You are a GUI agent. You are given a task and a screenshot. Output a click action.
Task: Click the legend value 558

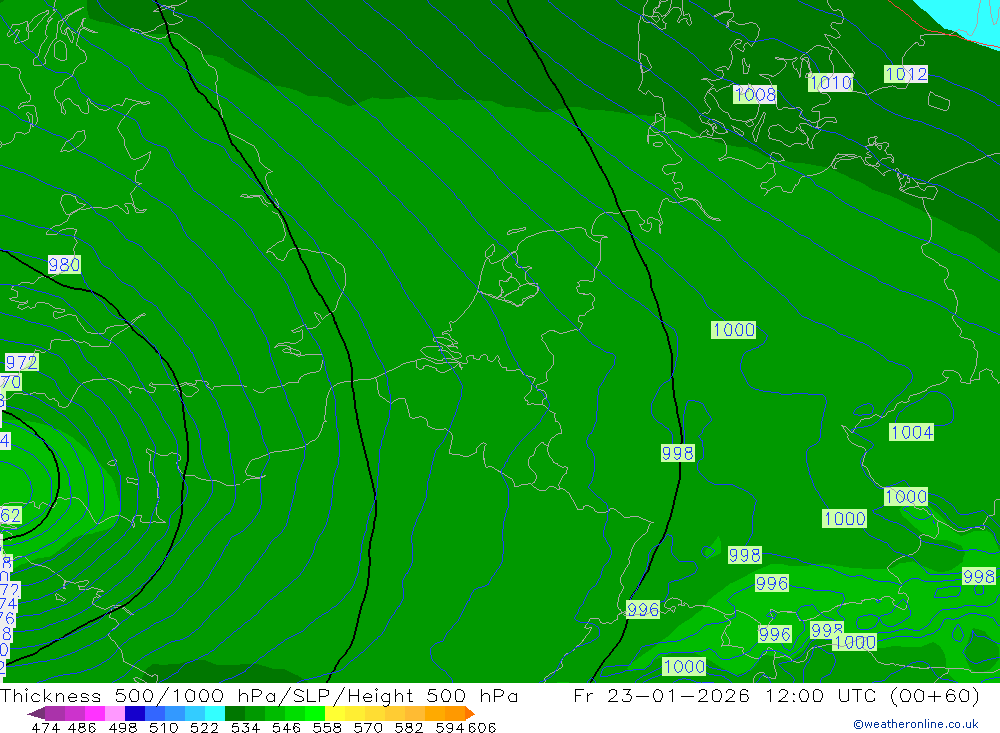tap(327, 727)
